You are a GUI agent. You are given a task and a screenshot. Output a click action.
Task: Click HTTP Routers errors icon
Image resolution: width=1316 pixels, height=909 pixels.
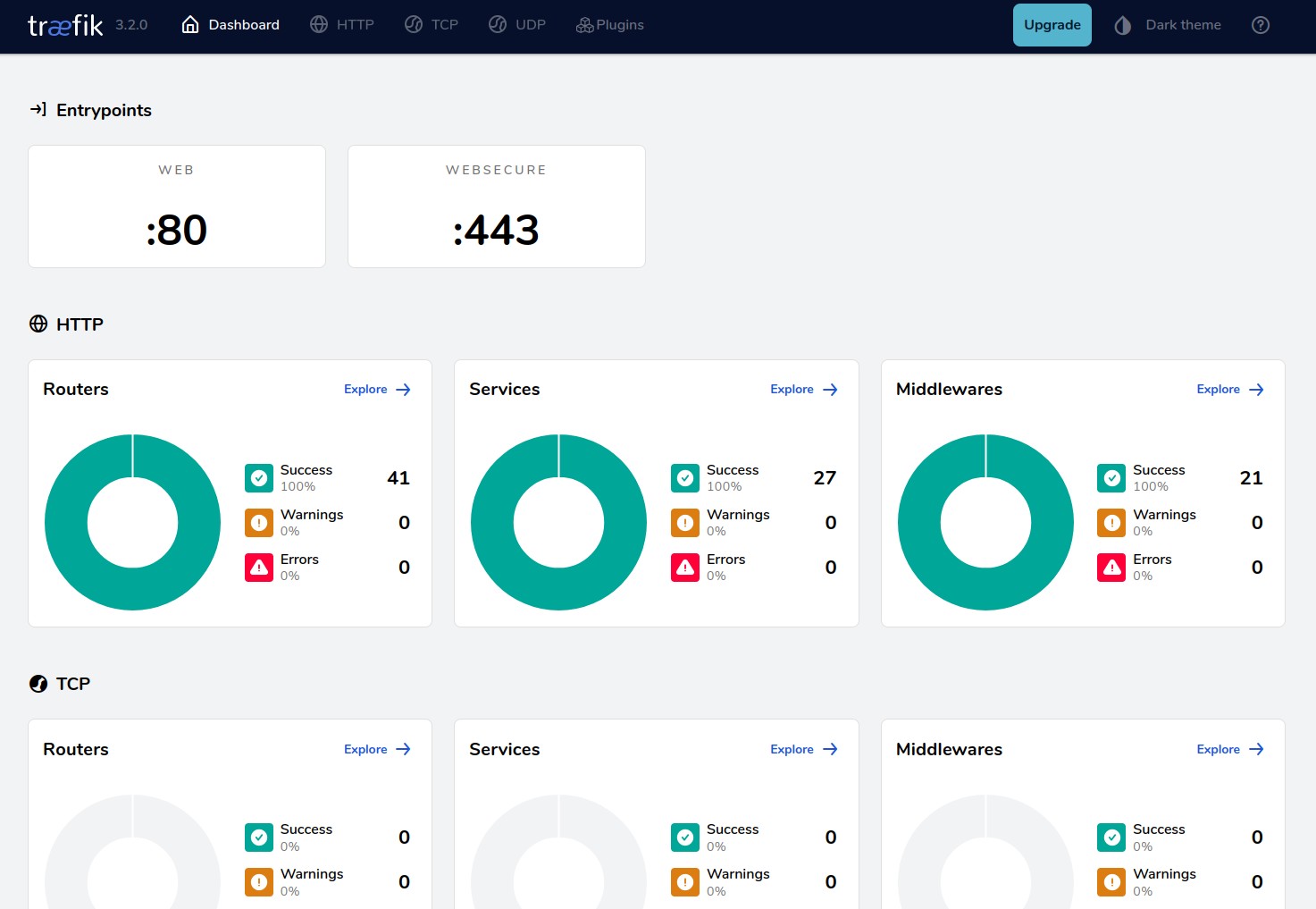click(x=259, y=568)
